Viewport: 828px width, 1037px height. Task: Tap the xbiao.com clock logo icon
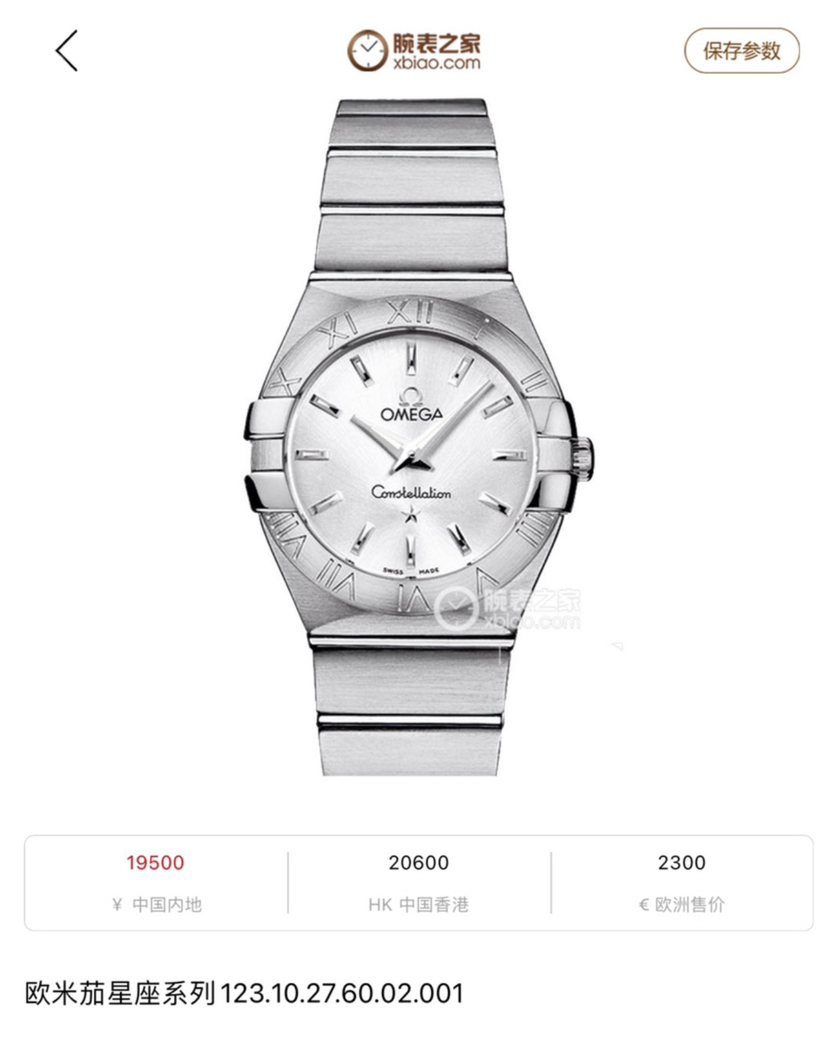[x=367, y=50]
